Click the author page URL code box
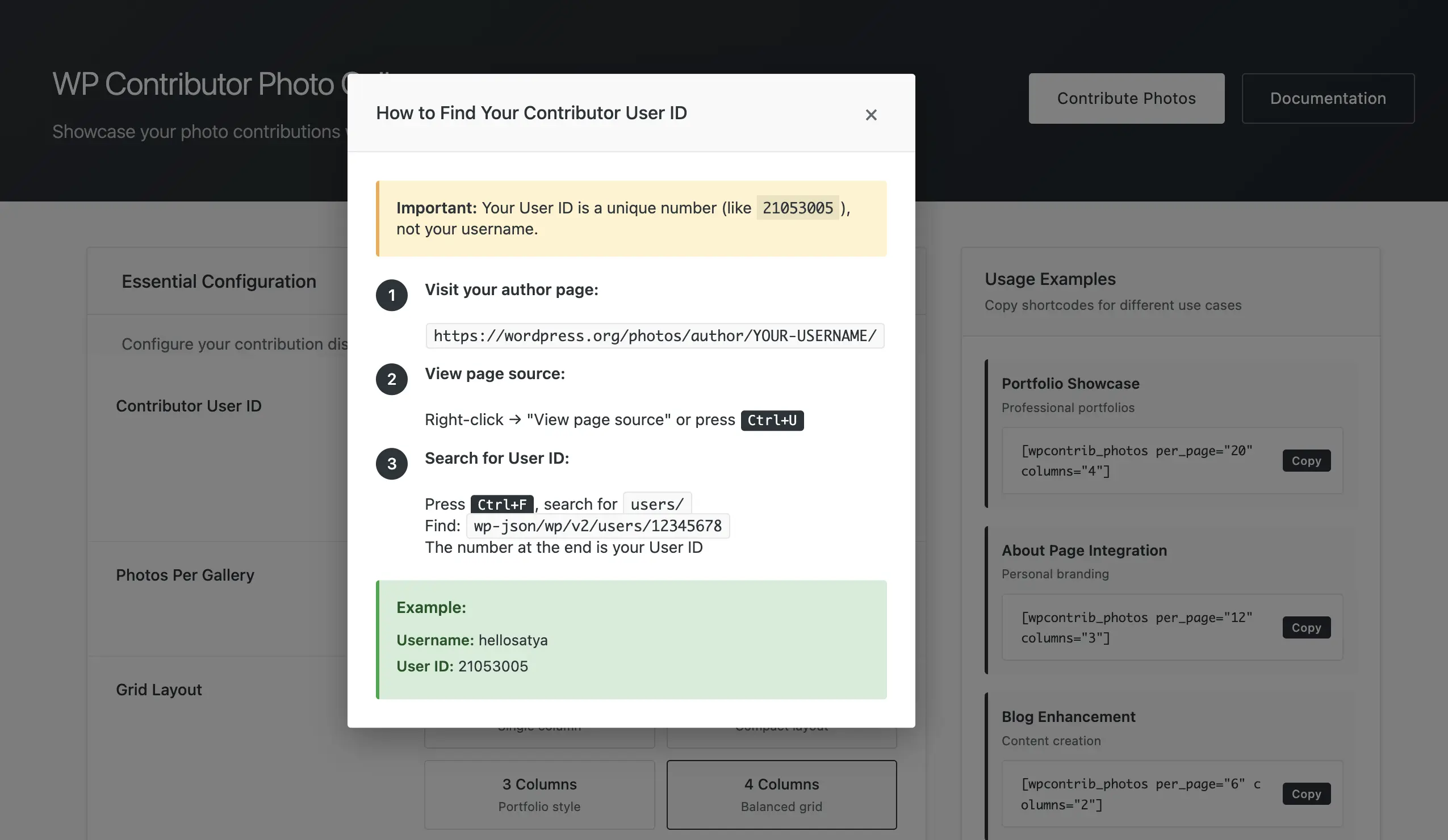The width and height of the screenshot is (1448, 840). [655, 336]
